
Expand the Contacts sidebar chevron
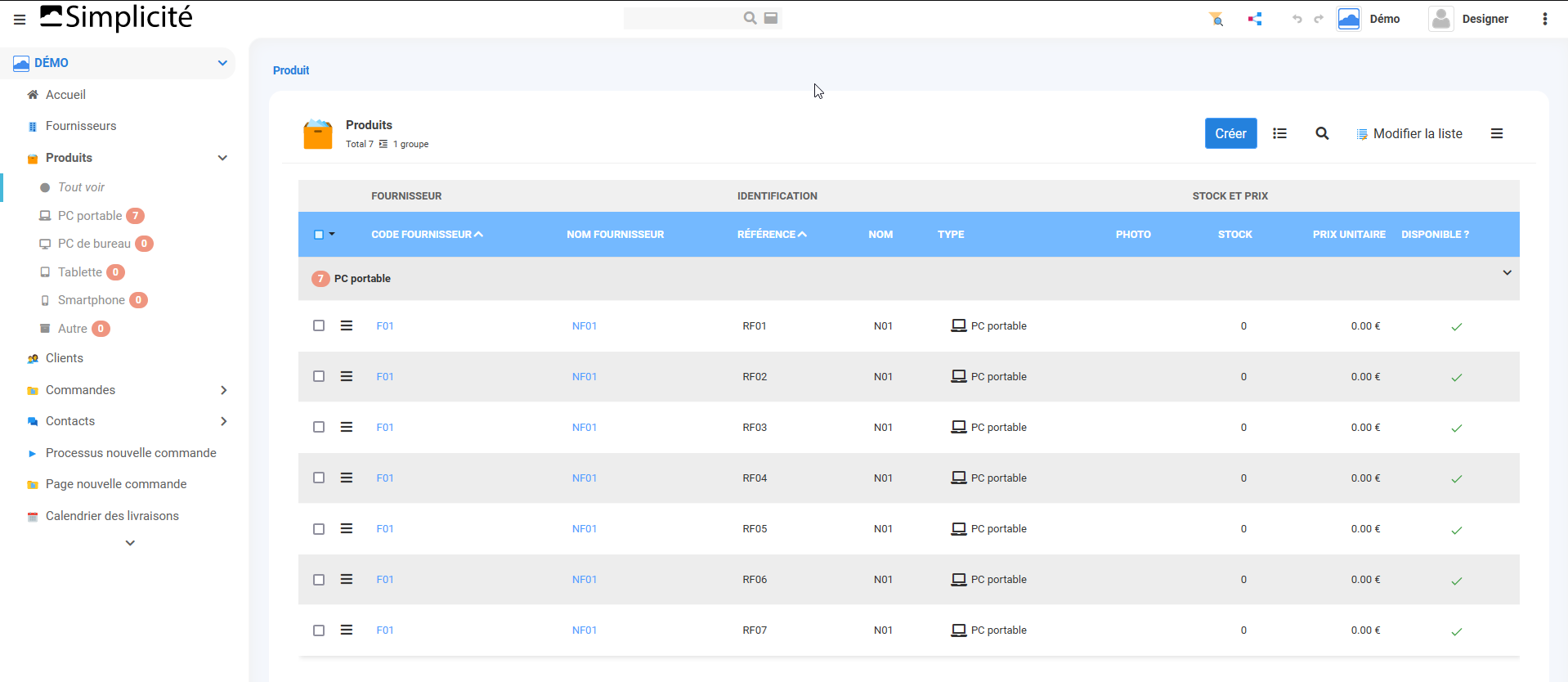pyautogui.click(x=224, y=421)
